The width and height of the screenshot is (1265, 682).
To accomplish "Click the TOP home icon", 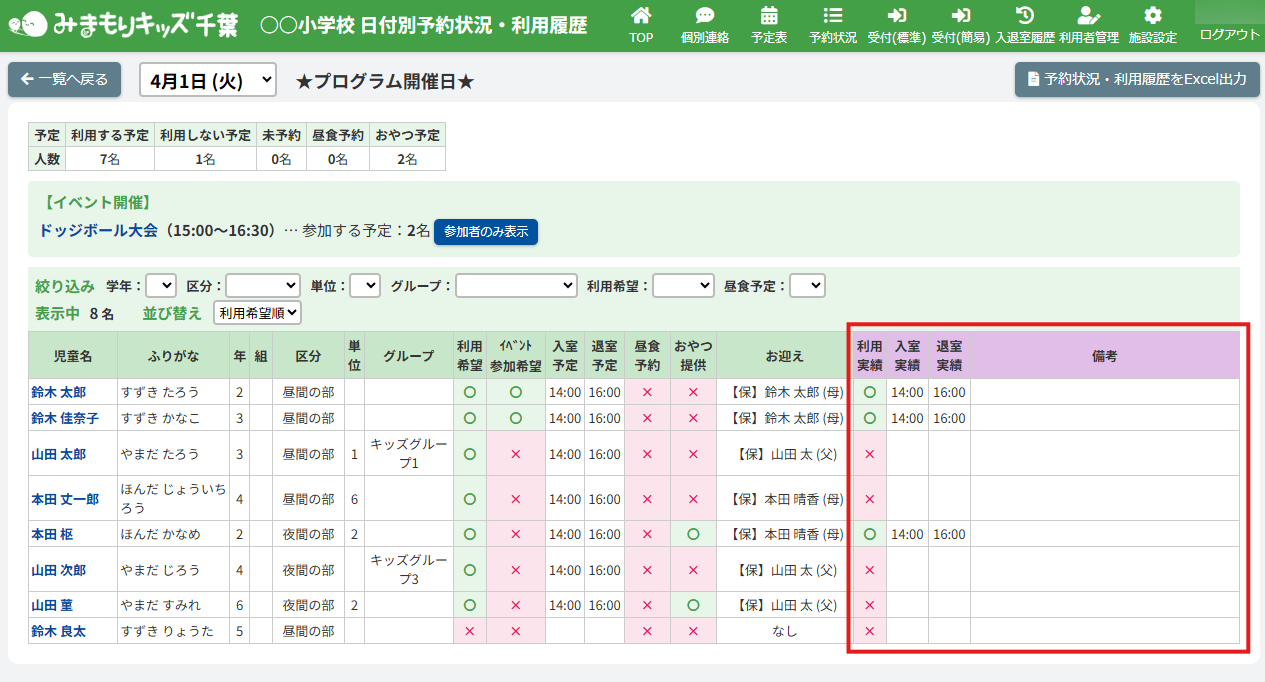I will 641,16.
